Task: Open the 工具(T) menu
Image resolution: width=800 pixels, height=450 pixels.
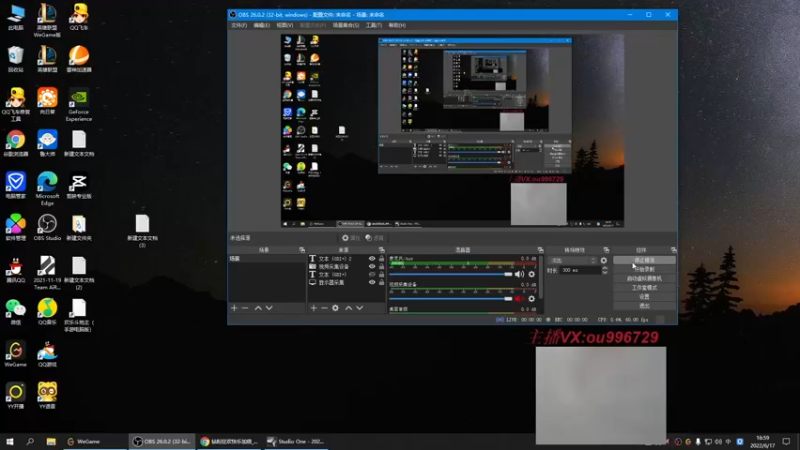Action: (x=373, y=25)
